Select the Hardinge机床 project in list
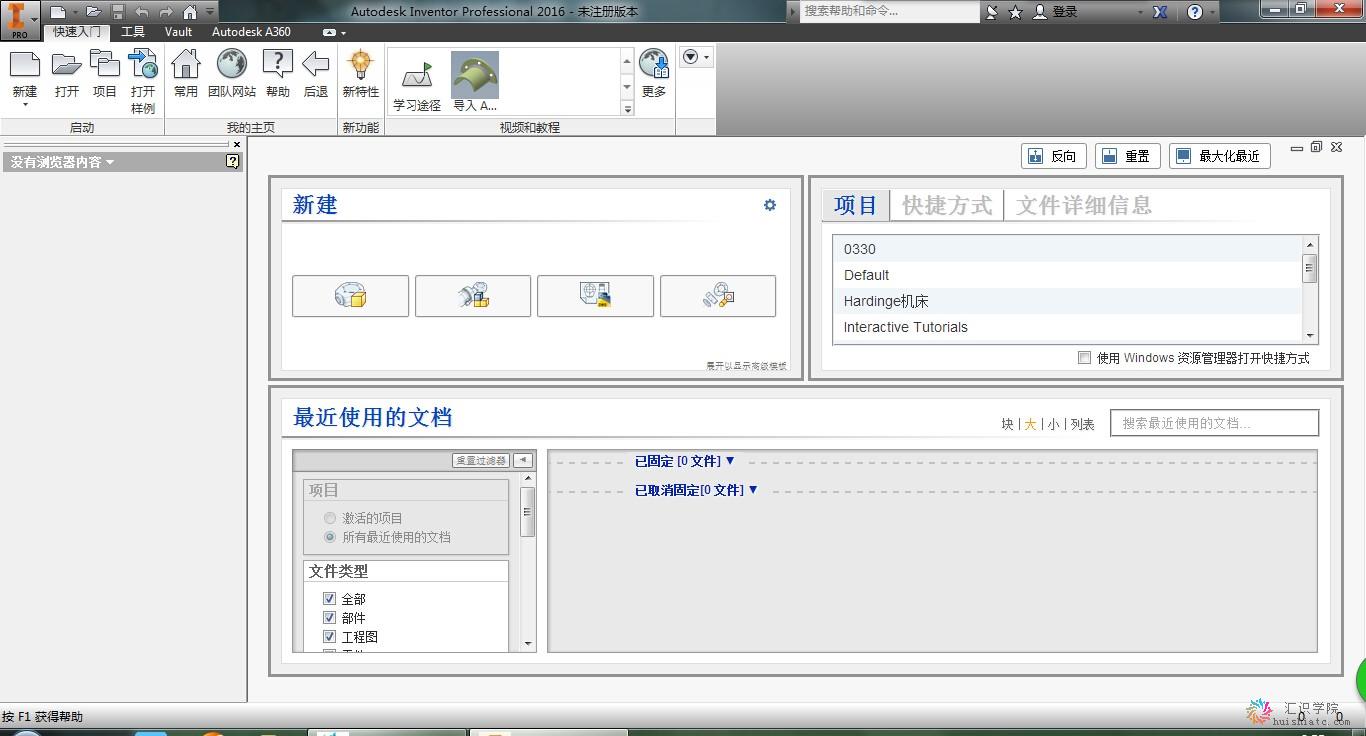 point(1067,301)
